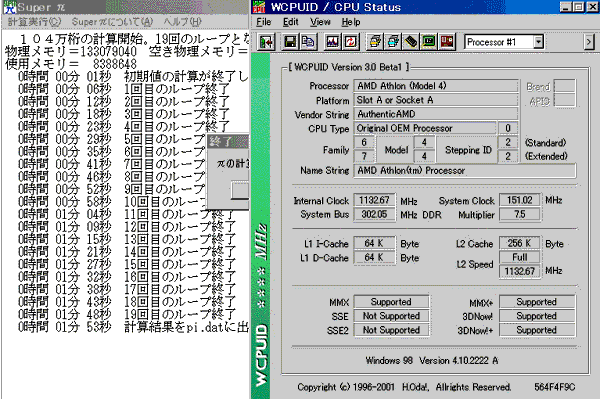Viewport: 600px width, 399px height.
Task: Click the dark red motherboard icon
Action: (x=447, y=42)
